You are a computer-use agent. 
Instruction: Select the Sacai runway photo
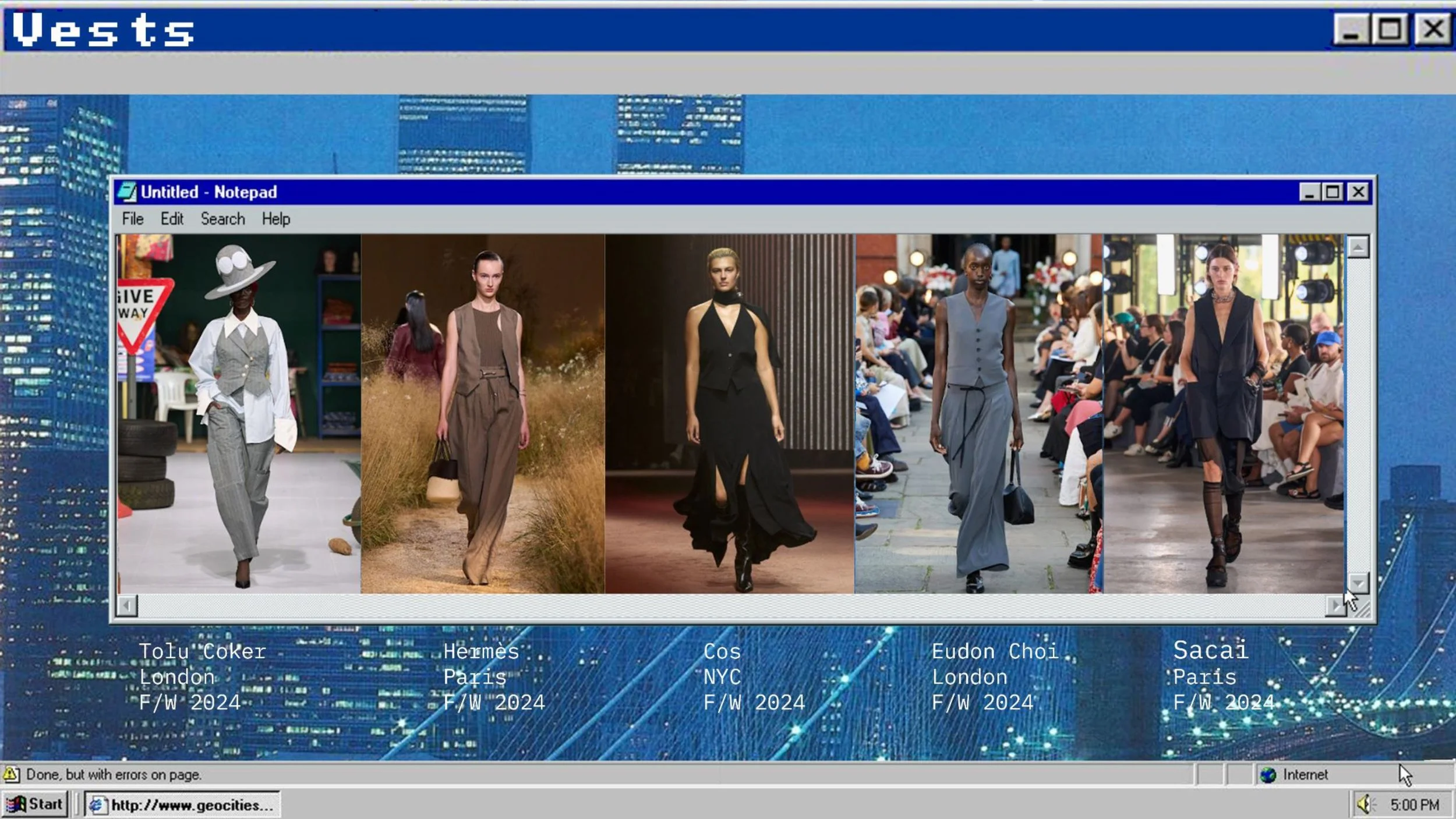(1223, 413)
